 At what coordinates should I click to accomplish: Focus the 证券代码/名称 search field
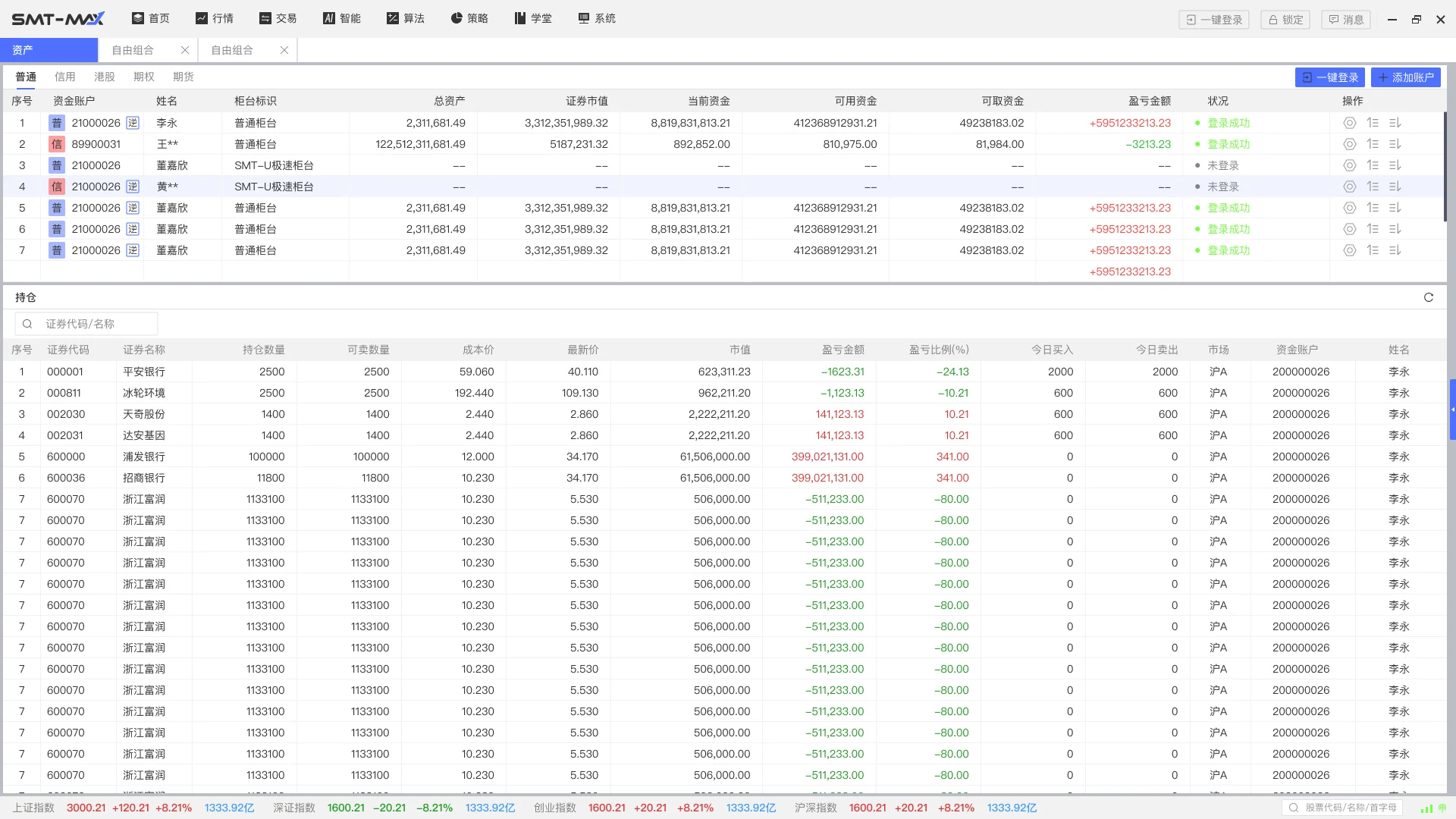(x=86, y=324)
